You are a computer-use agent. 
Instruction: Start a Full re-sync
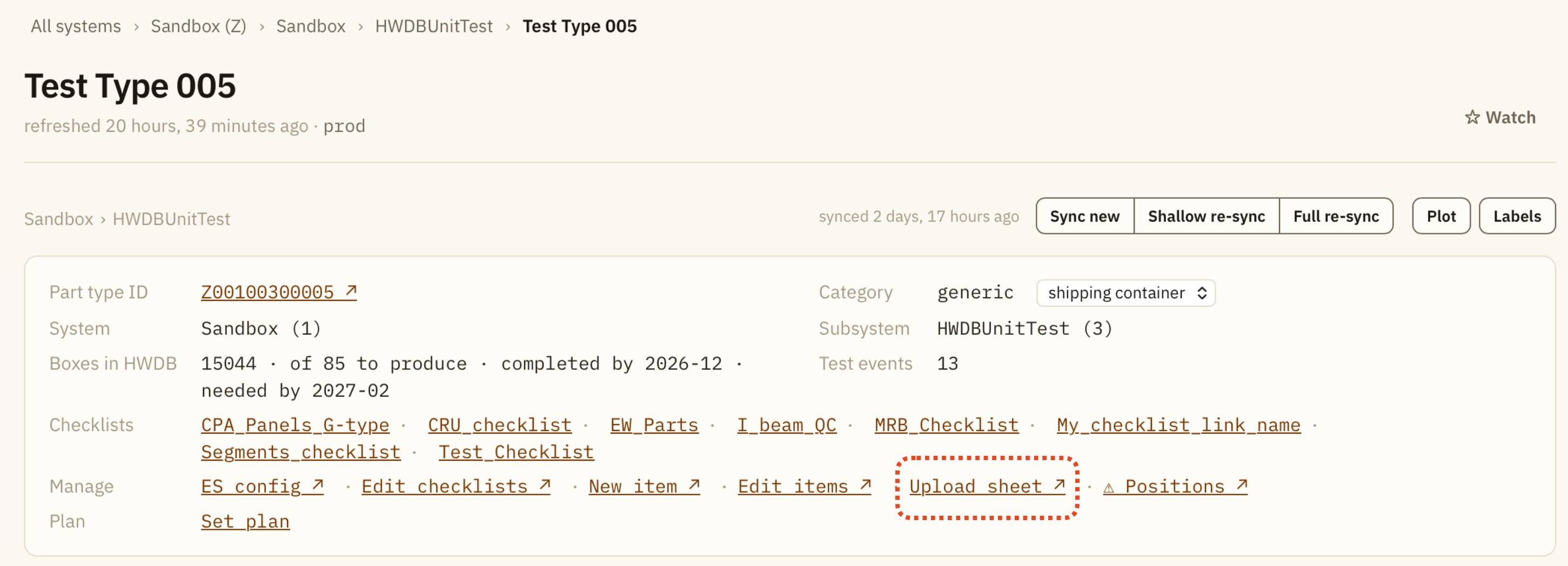[1336, 216]
